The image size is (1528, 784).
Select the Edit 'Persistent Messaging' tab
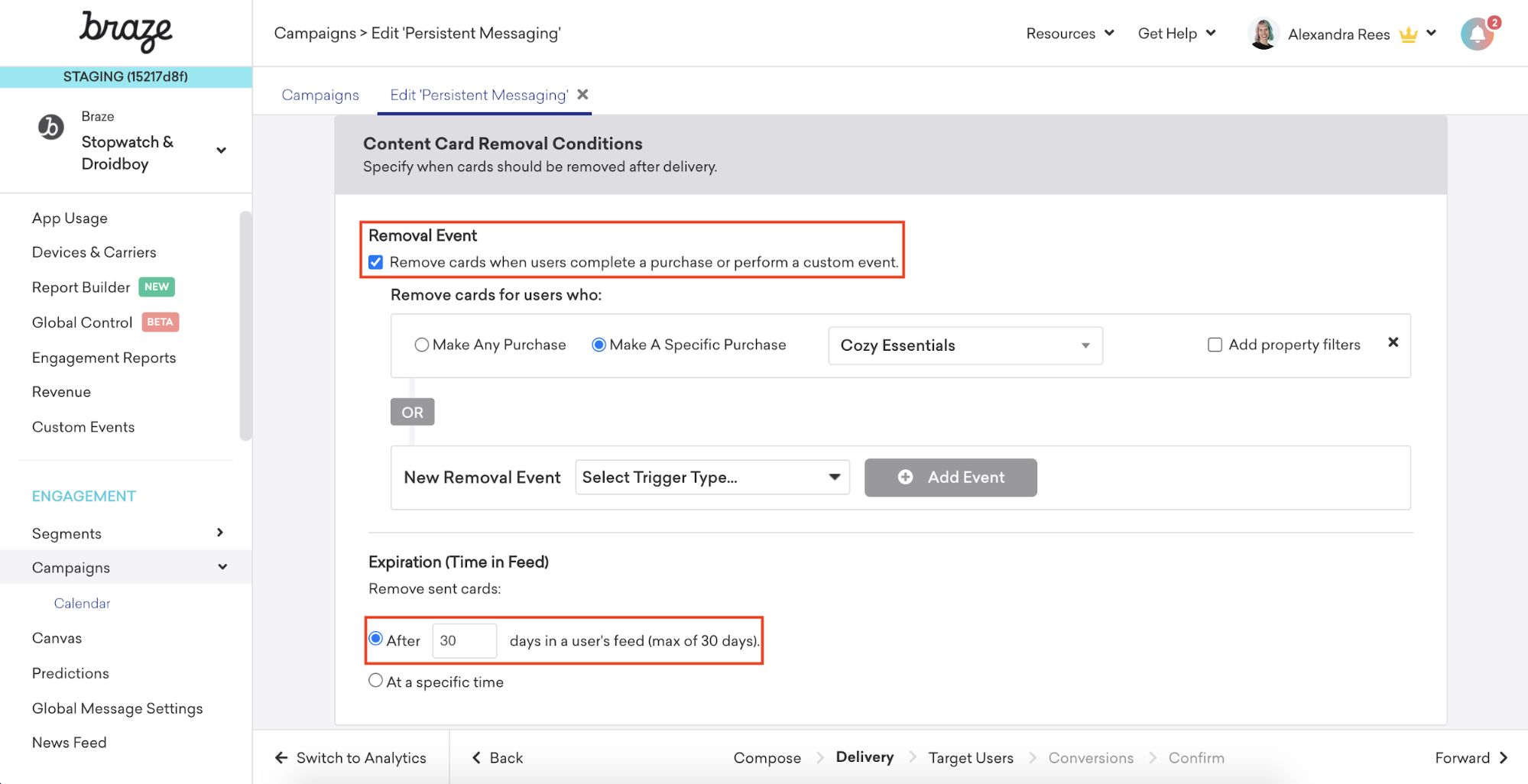[x=479, y=95]
